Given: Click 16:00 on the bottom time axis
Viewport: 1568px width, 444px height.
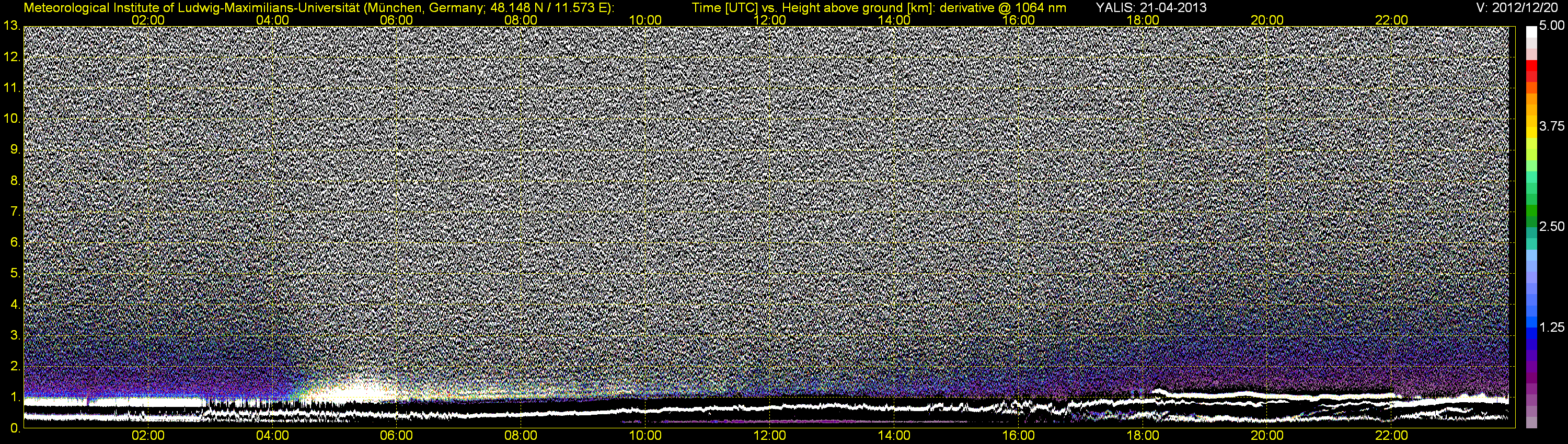Looking at the screenshot, I should coord(1018,436).
